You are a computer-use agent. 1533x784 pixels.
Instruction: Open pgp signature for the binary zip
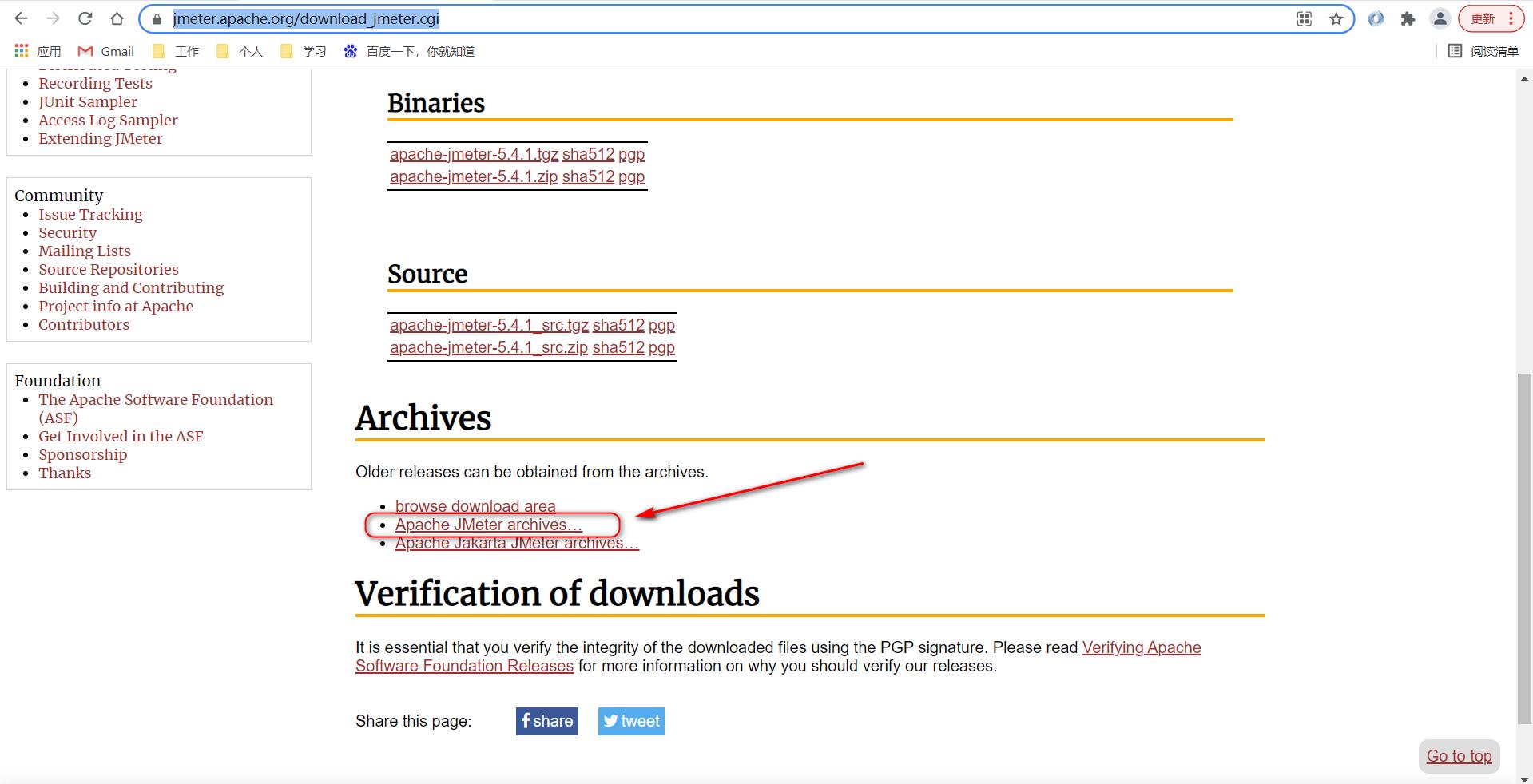coord(631,176)
